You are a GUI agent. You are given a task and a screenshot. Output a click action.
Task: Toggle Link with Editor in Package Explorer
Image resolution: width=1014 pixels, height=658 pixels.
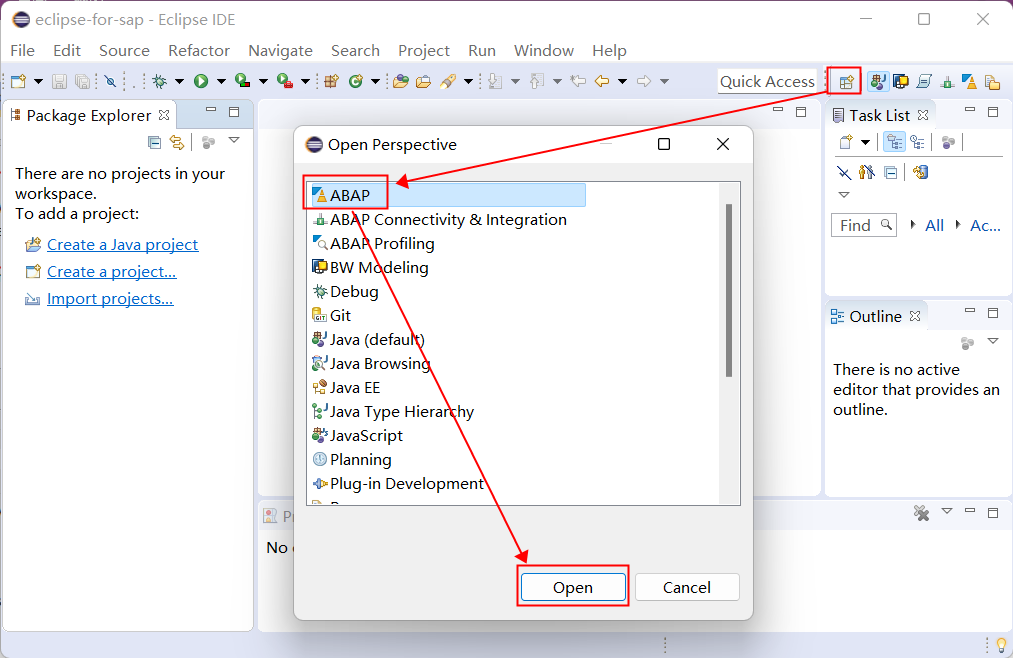[x=177, y=142]
